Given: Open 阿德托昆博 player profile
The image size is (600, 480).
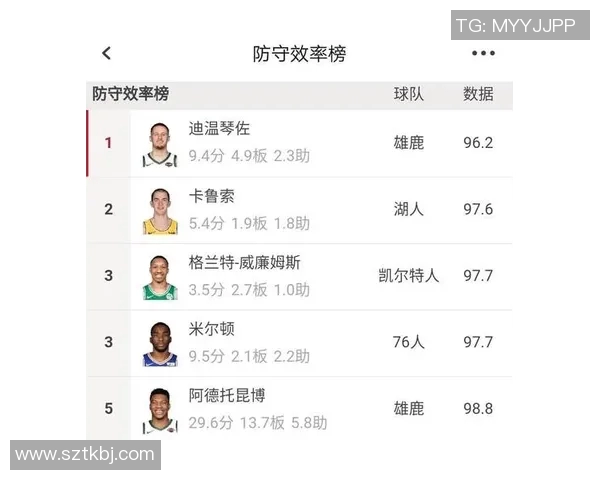Looking at the screenshot, I should tap(227, 395).
